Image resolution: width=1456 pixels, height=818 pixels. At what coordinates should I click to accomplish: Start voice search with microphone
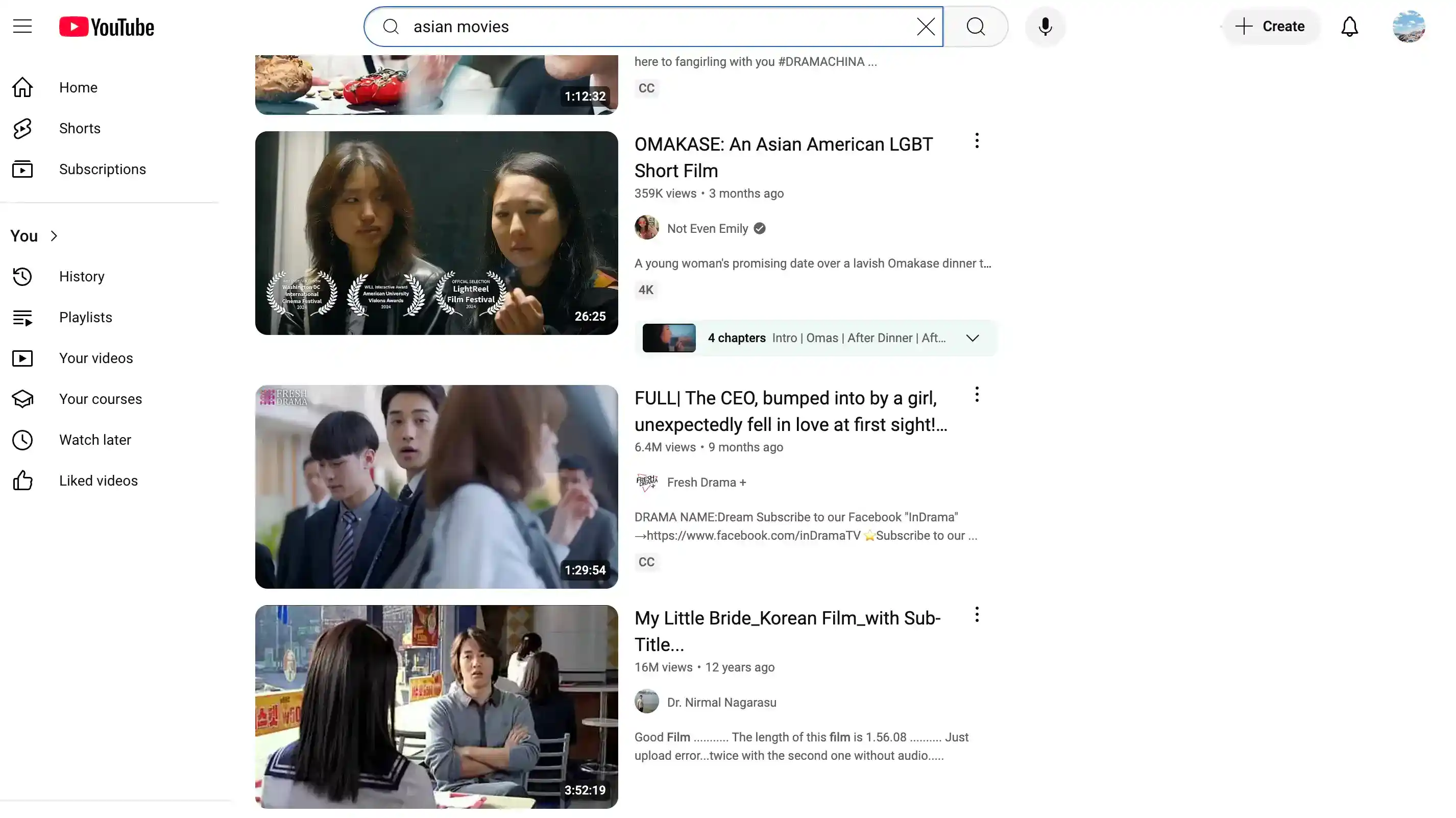(1045, 27)
